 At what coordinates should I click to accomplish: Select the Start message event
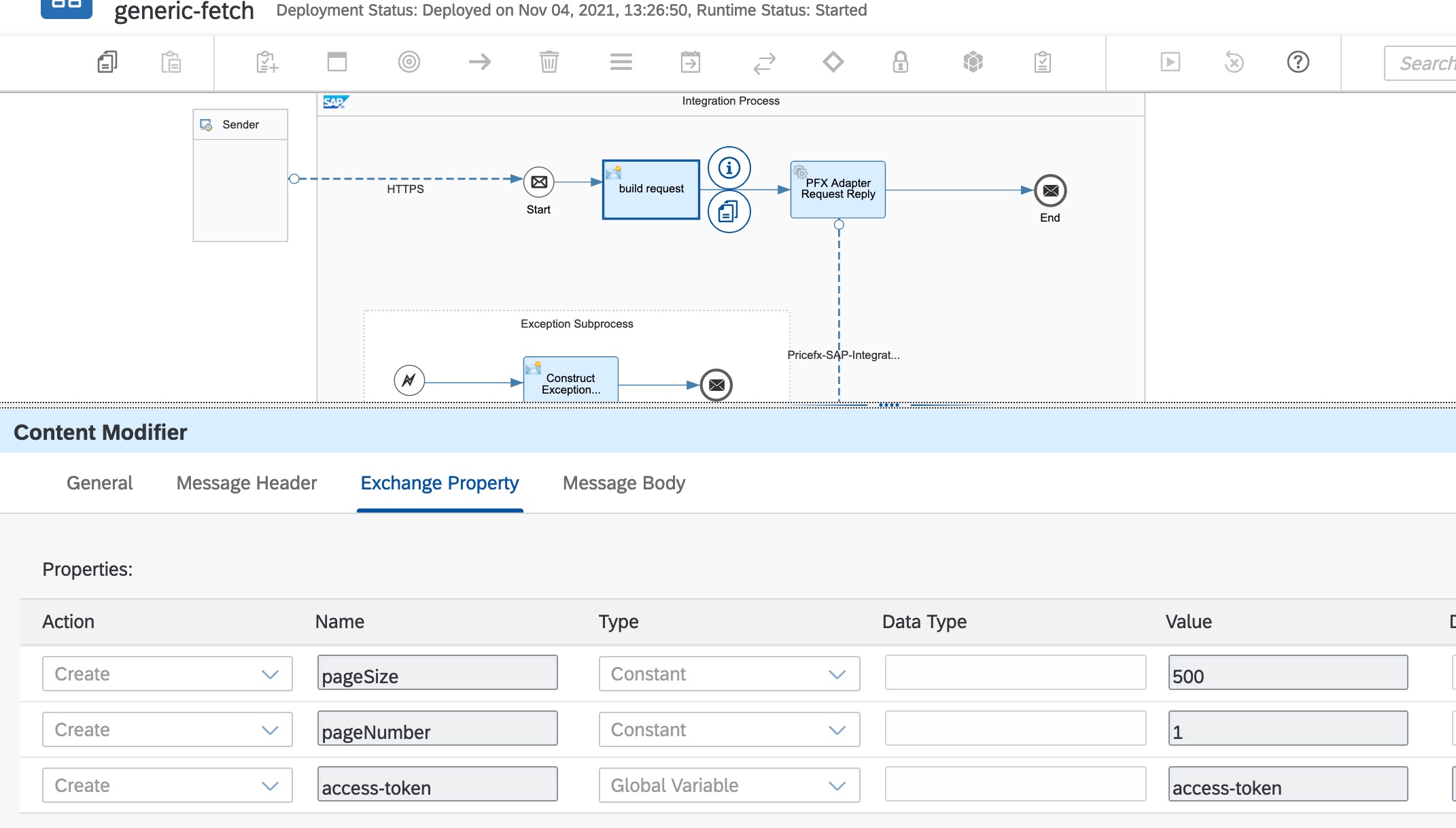tap(539, 182)
